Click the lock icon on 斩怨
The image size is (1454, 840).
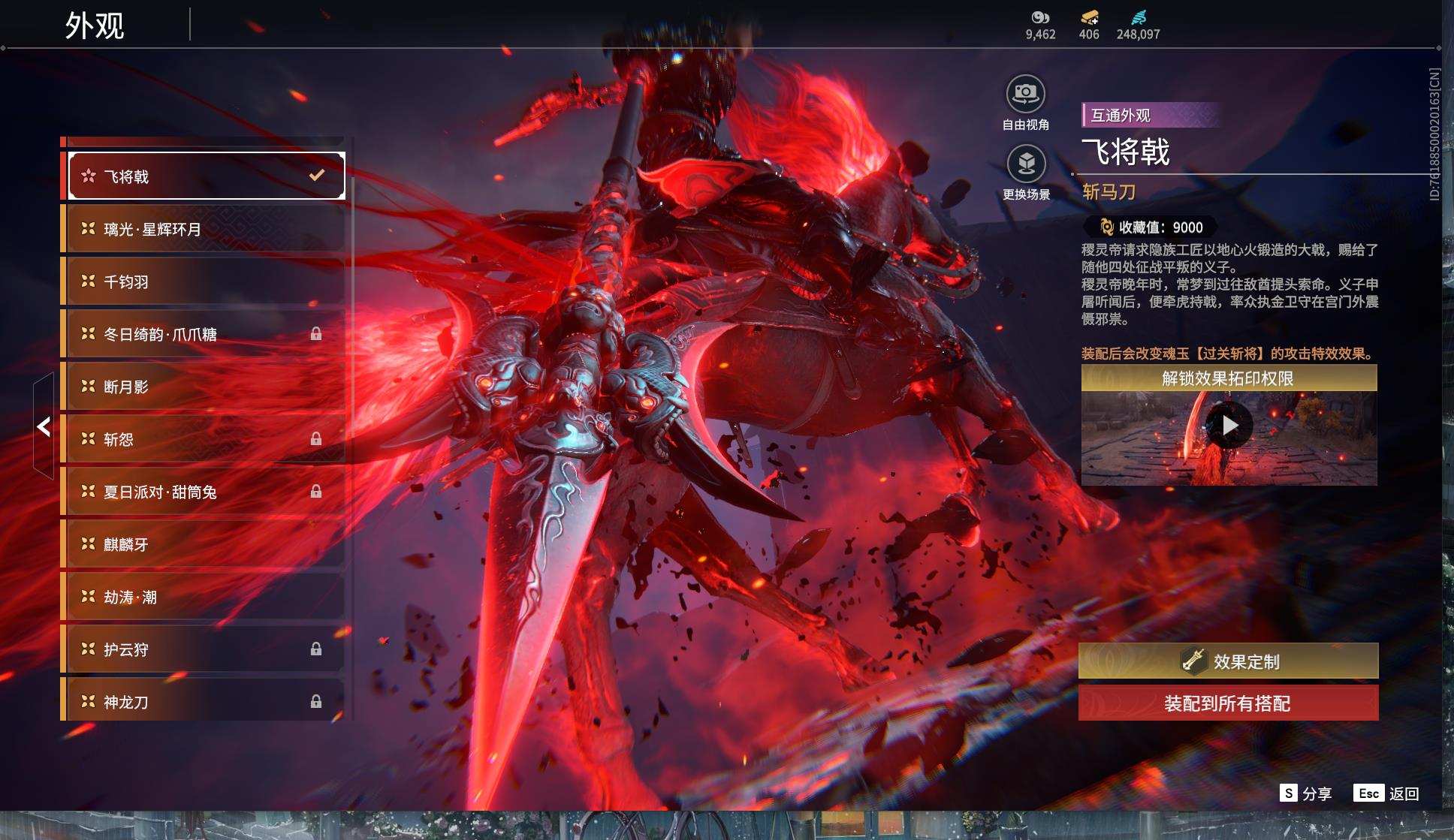pyautogui.click(x=316, y=439)
